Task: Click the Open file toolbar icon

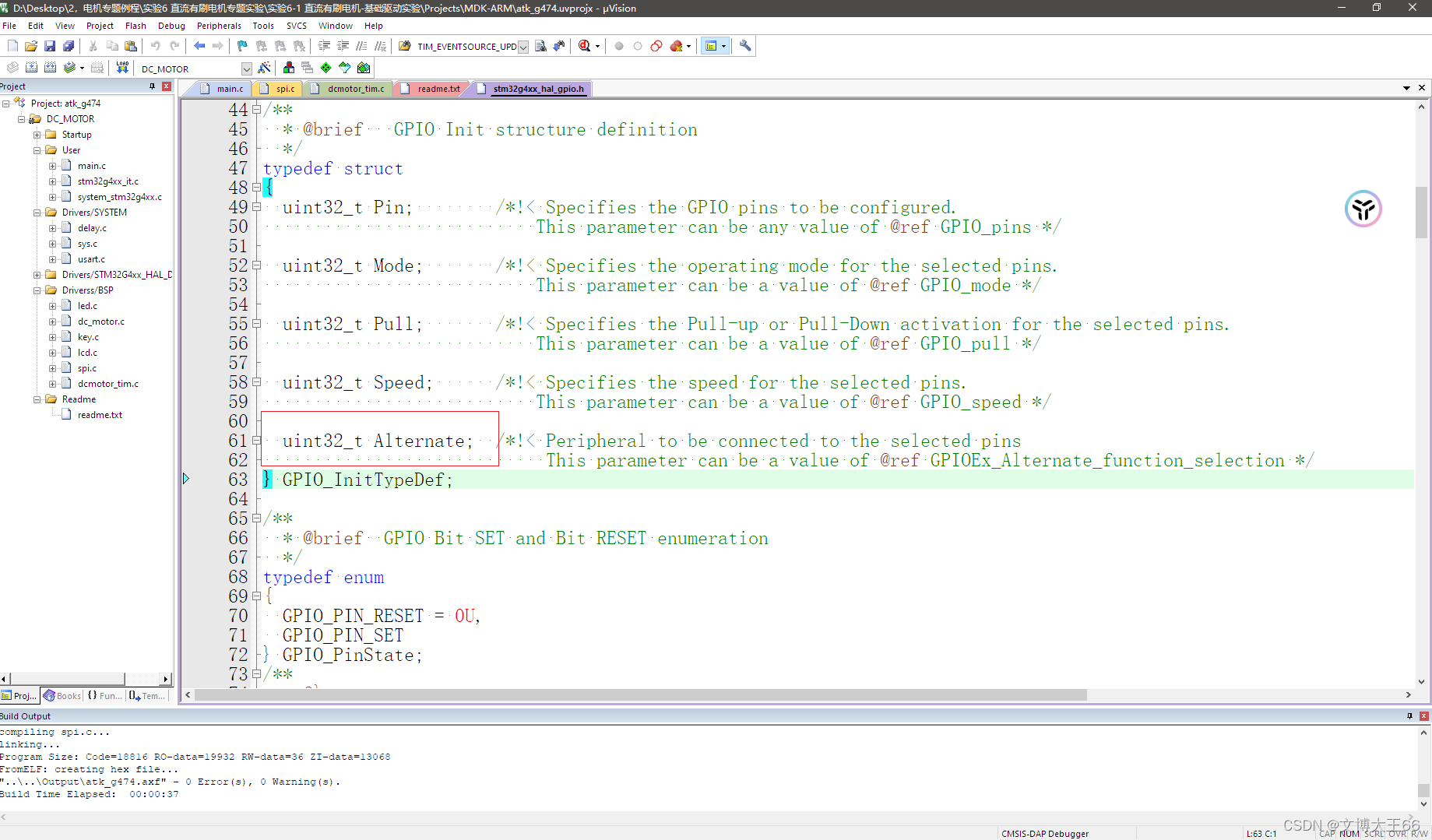Action: (31, 46)
